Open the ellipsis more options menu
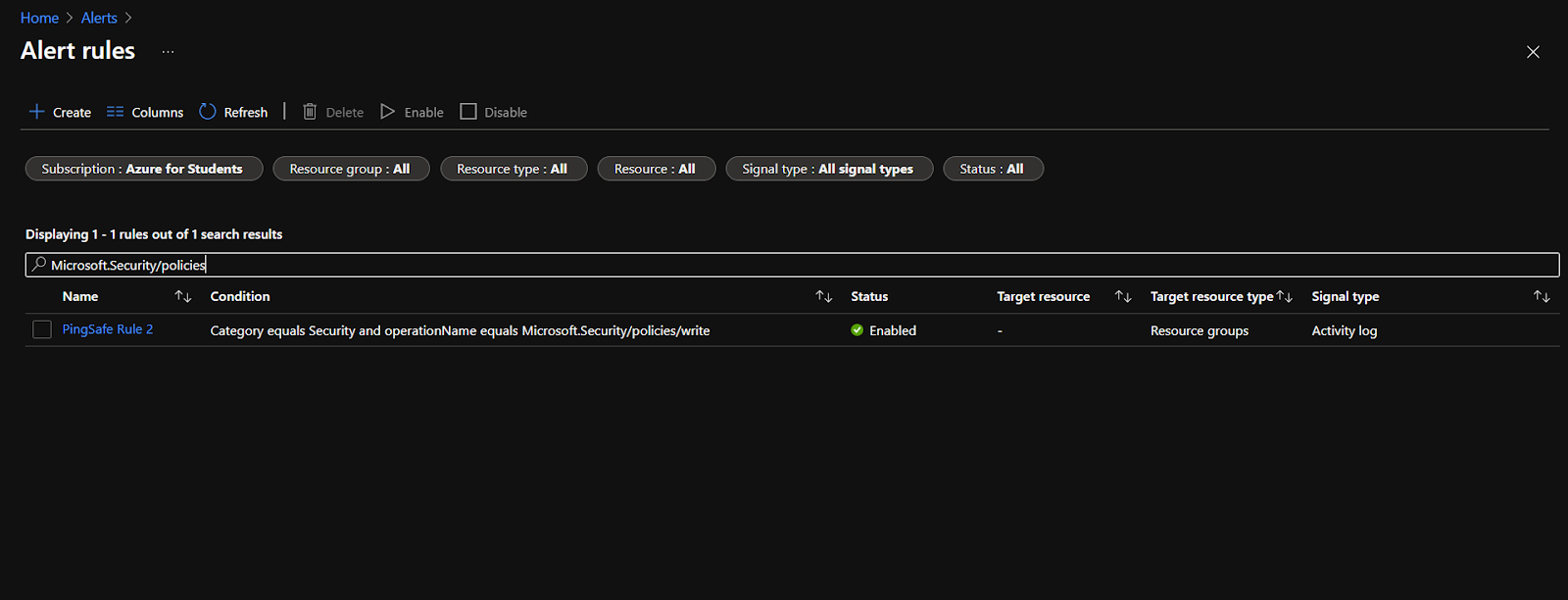This screenshot has height=600, width=1568. 168,51
